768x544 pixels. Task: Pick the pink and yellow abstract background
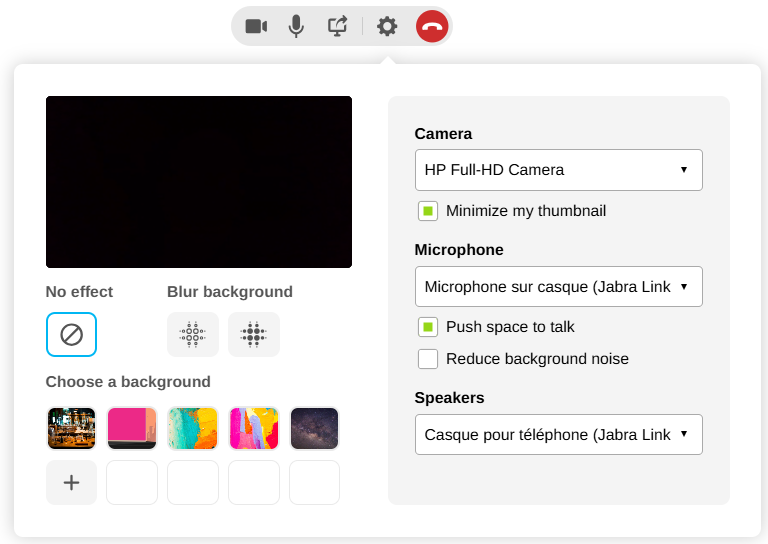[254, 428]
